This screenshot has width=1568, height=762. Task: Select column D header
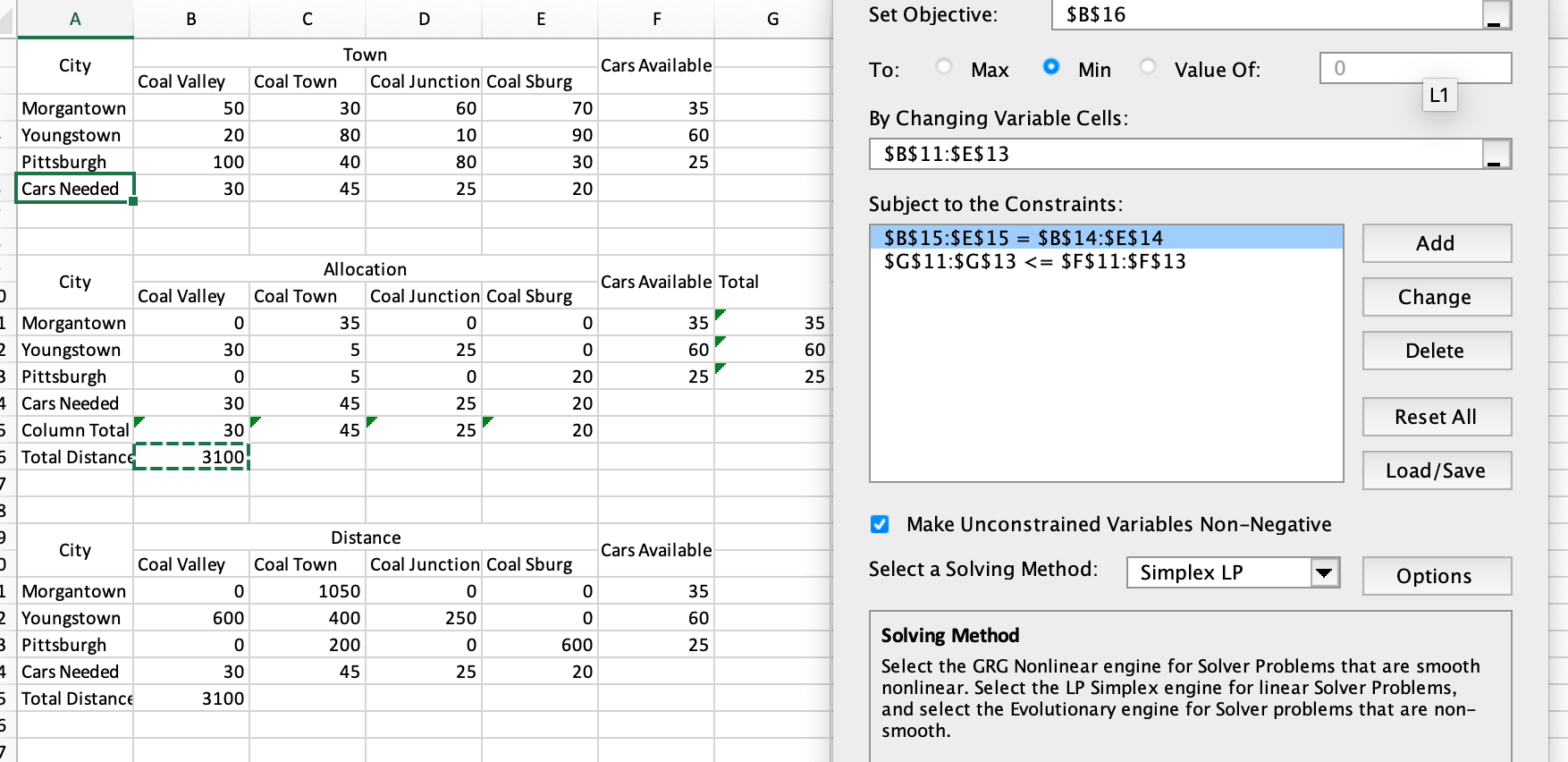pyautogui.click(x=424, y=19)
